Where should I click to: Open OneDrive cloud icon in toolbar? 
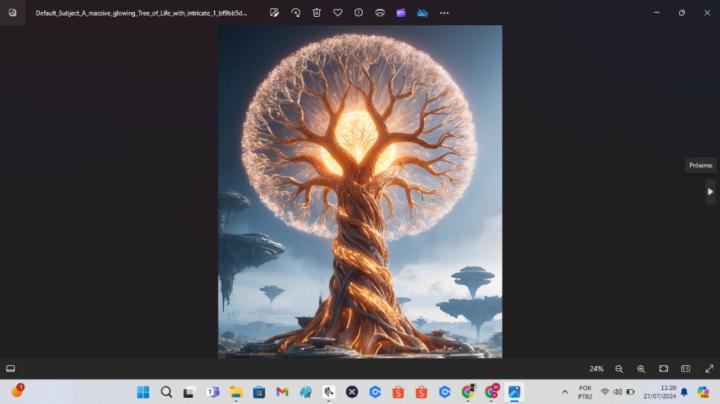tap(422, 13)
